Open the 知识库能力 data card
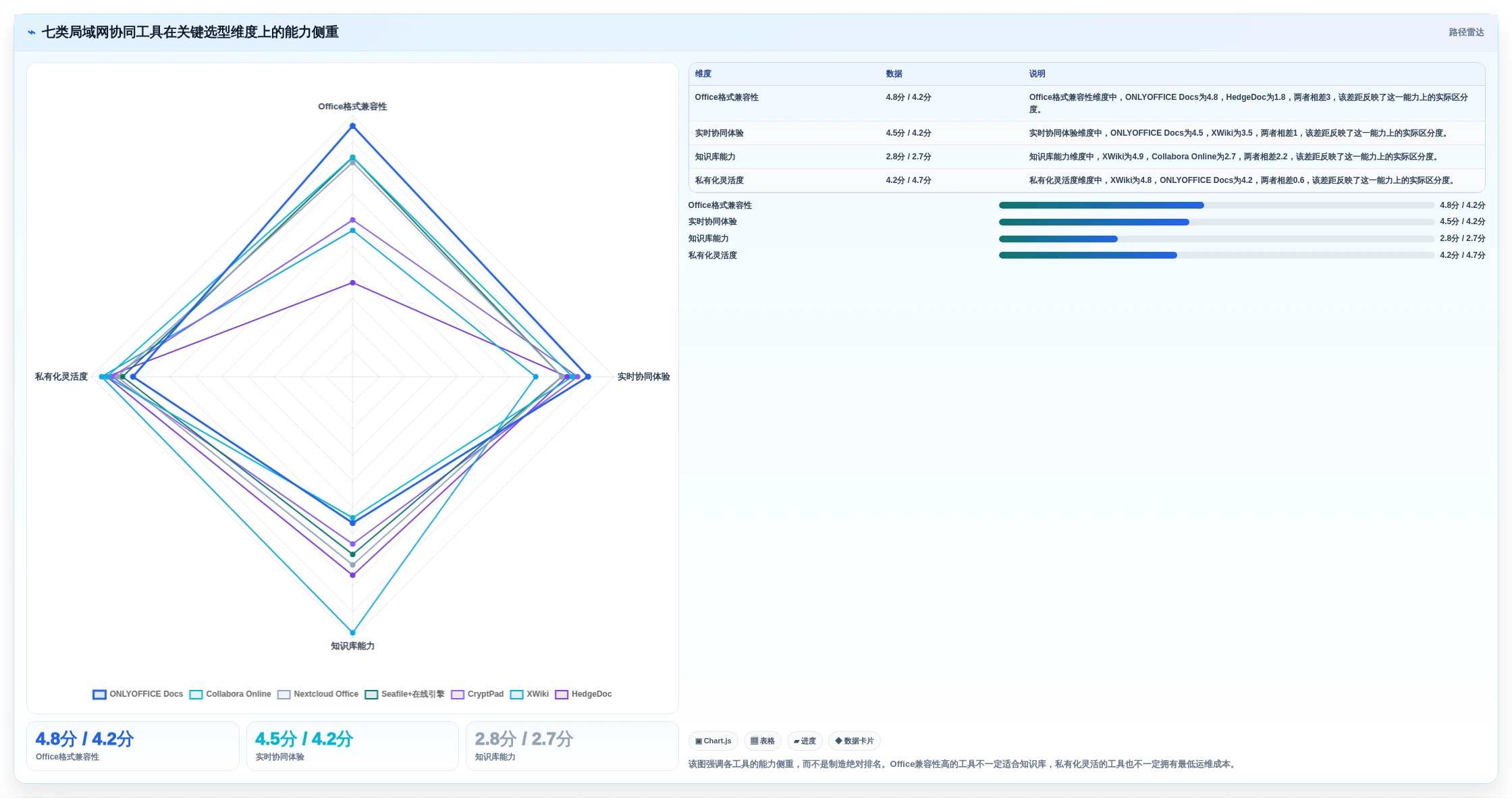The width and height of the screenshot is (1512, 798). pyautogui.click(x=572, y=746)
